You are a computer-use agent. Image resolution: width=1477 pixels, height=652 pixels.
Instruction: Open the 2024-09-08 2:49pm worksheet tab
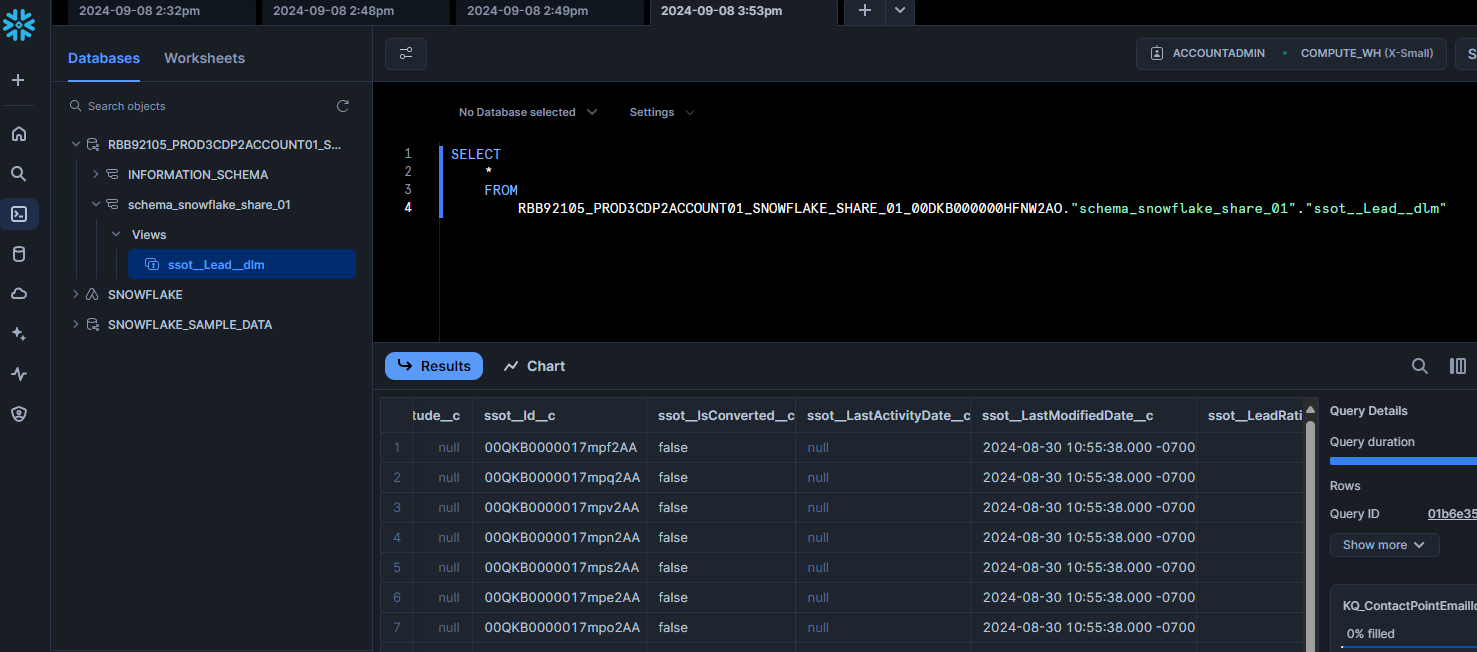pyautogui.click(x=548, y=11)
